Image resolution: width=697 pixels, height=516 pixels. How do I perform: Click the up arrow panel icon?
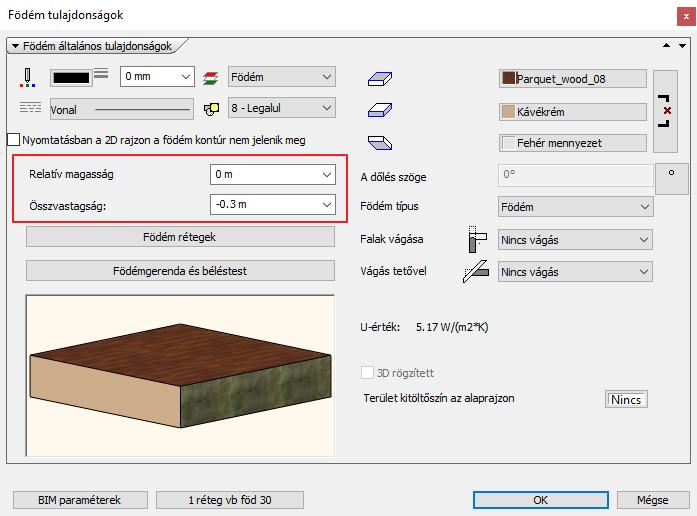[666, 45]
